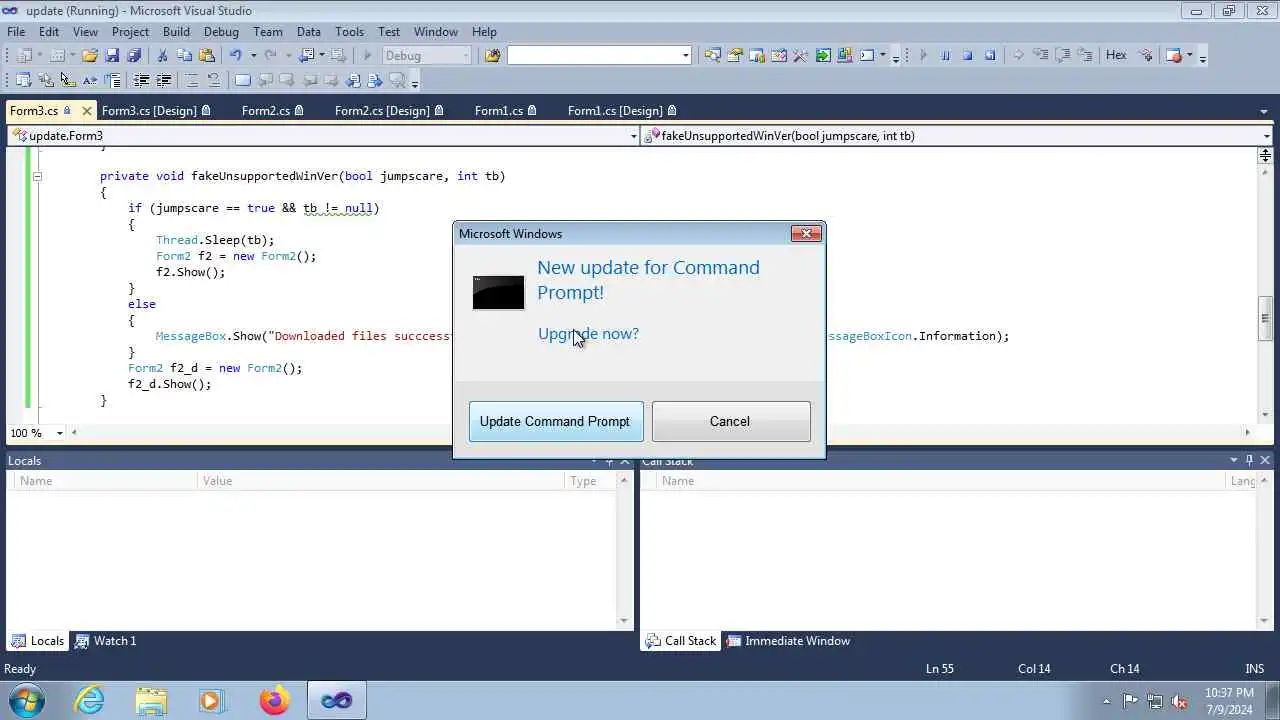Click the Locals Value column header
This screenshot has height=720, width=1280.
coord(382,481)
